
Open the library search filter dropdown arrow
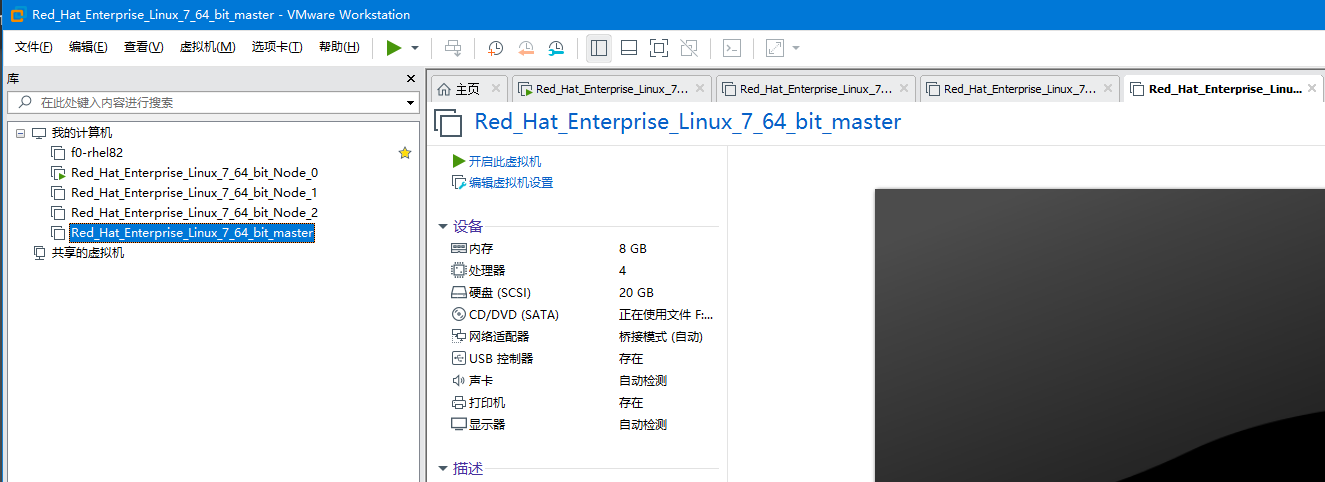[x=410, y=103]
